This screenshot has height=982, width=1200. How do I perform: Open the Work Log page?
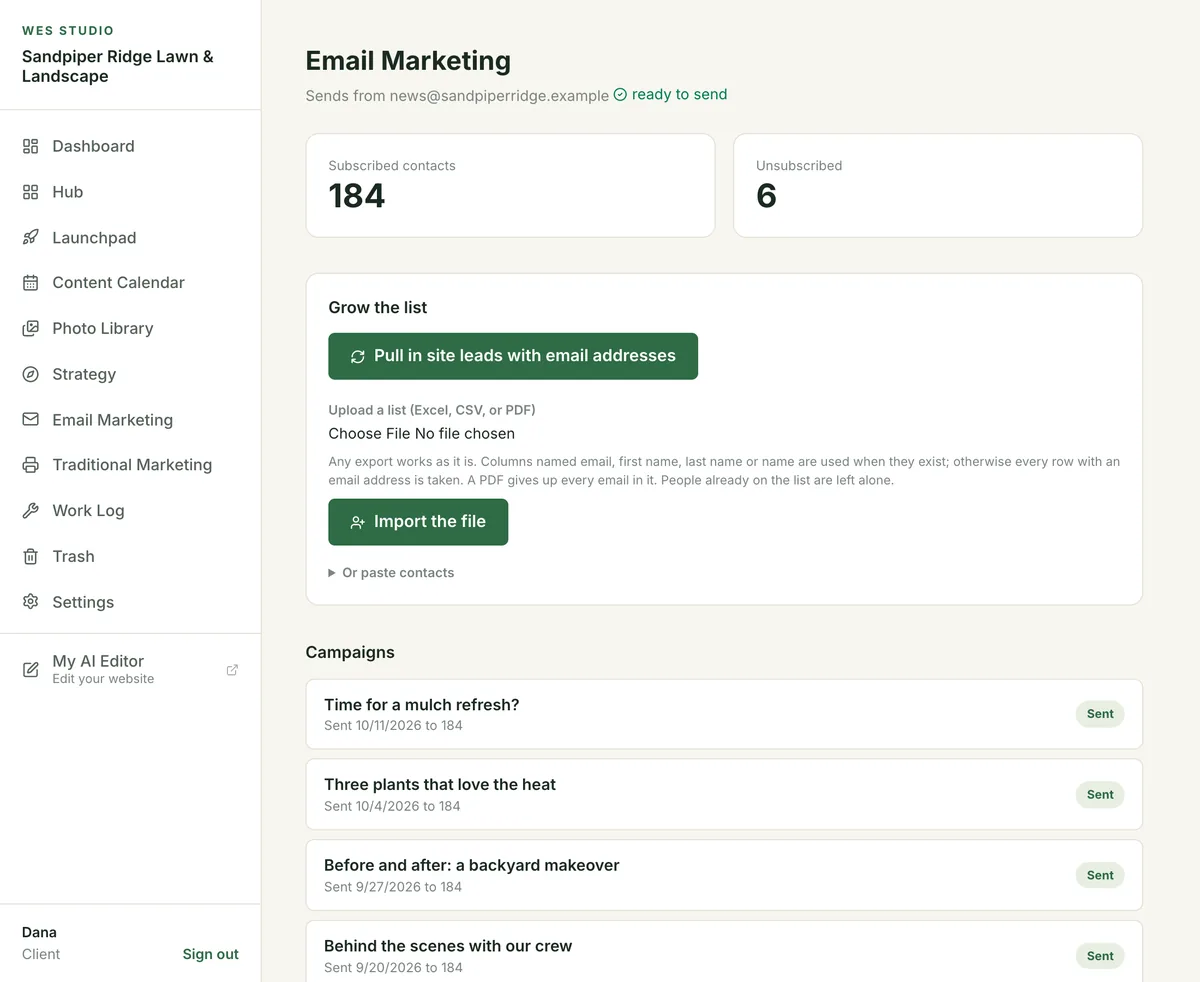tap(130, 511)
